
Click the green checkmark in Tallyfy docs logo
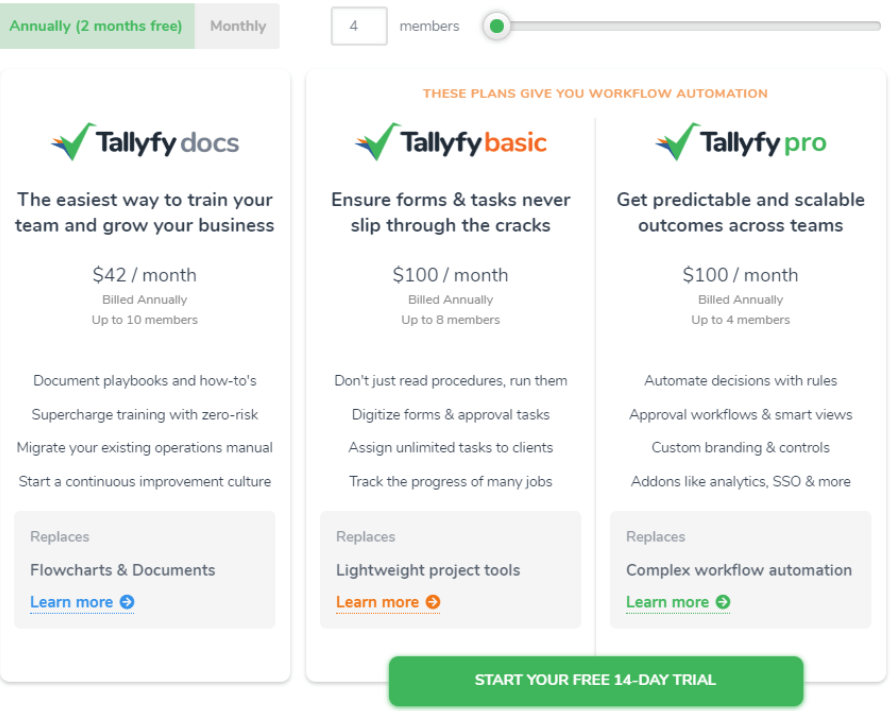coord(73,140)
